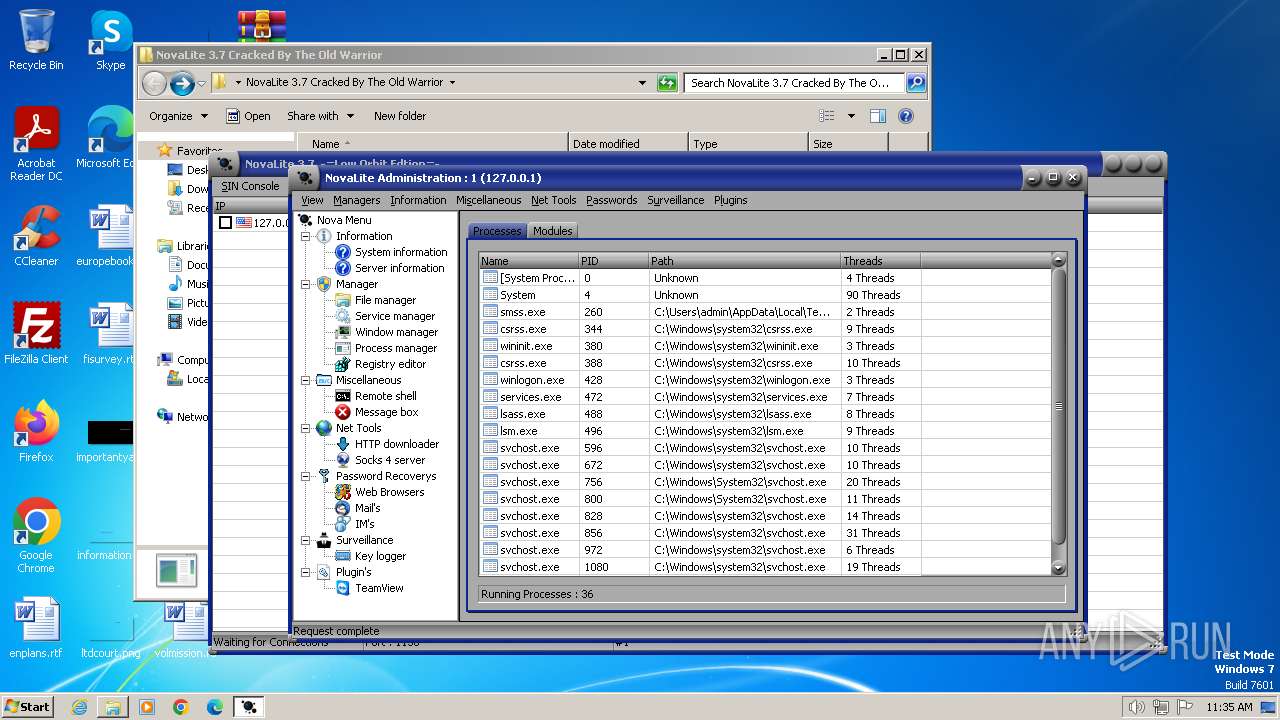The image size is (1280, 720).
Task: Select Processes tab
Action: coord(497,231)
